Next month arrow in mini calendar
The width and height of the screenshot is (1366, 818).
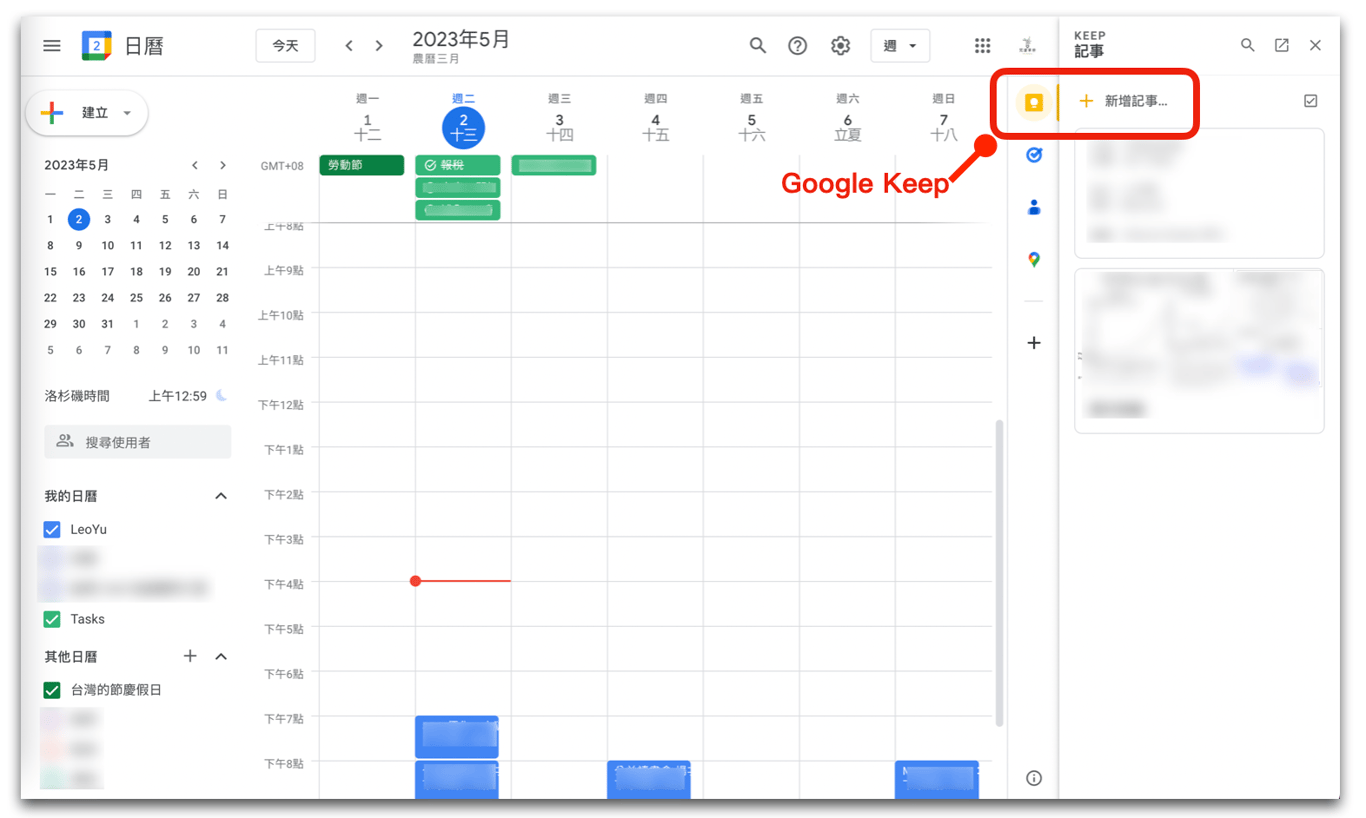(x=223, y=165)
